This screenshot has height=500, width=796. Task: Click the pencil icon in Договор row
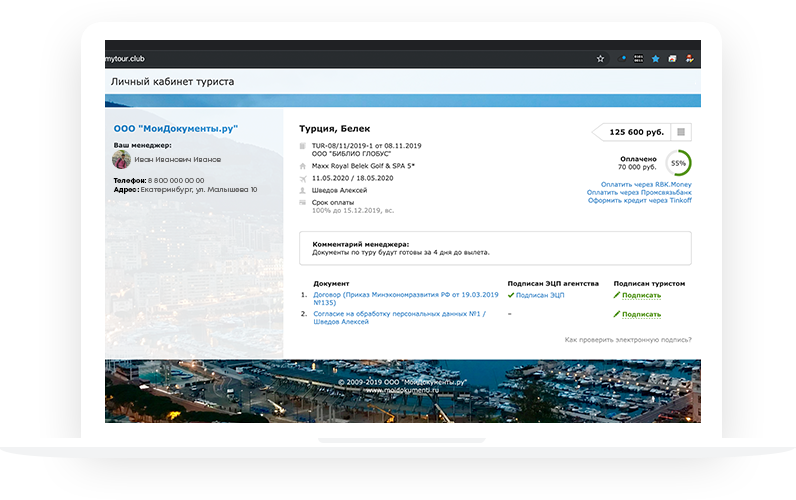click(617, 295)
